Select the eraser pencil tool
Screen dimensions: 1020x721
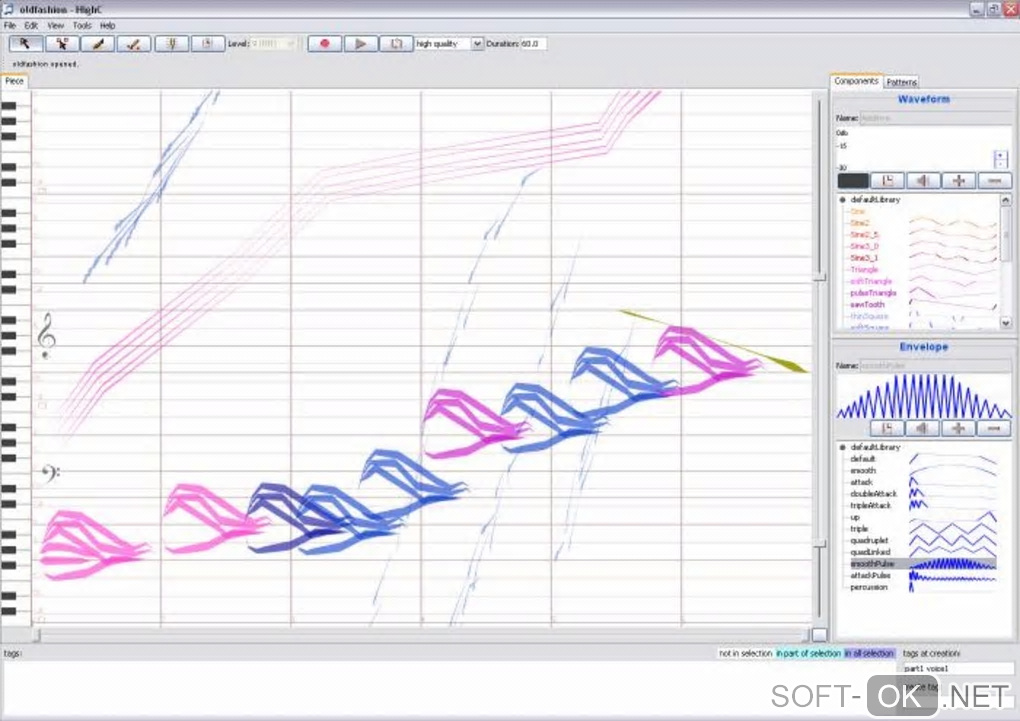[x=134, y=44]
